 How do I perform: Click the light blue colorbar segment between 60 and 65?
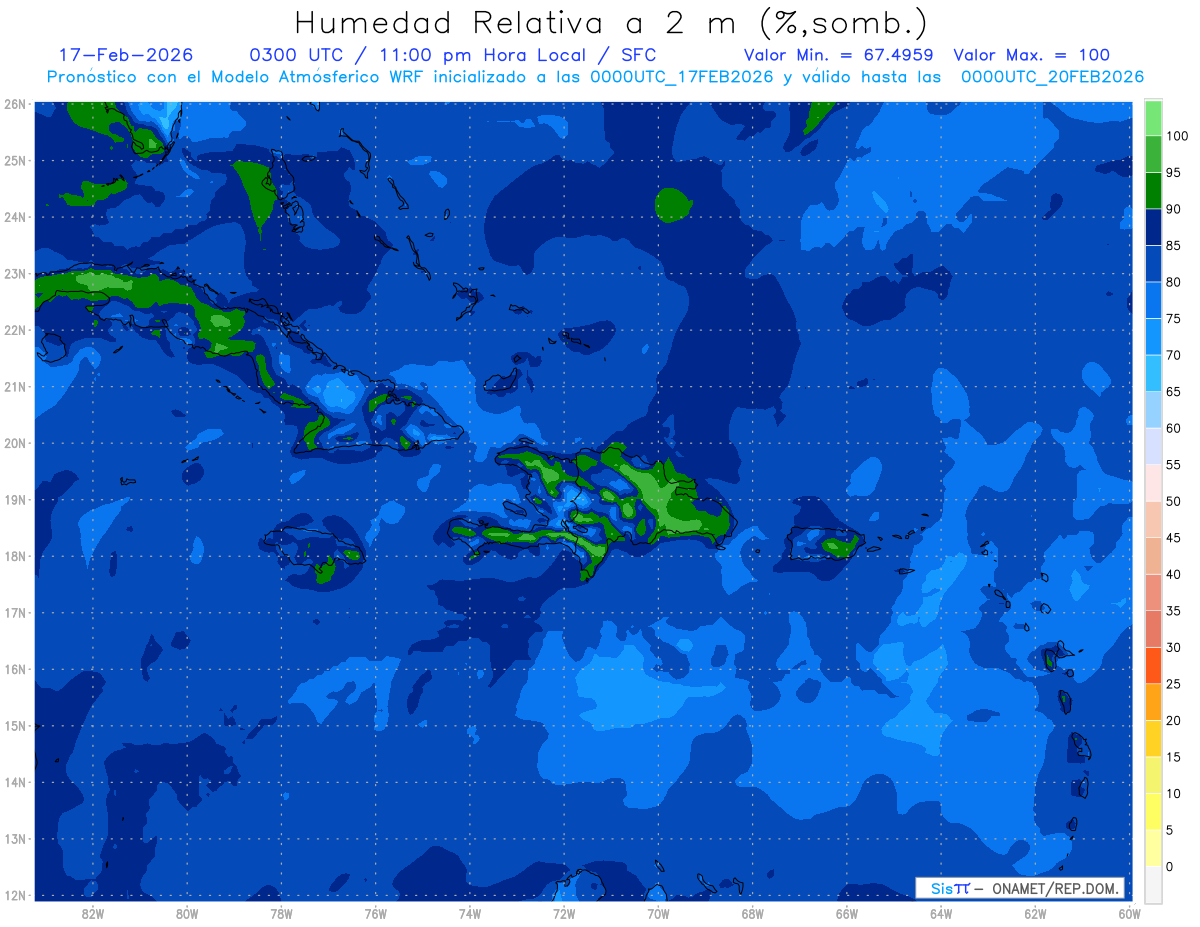1153,409
